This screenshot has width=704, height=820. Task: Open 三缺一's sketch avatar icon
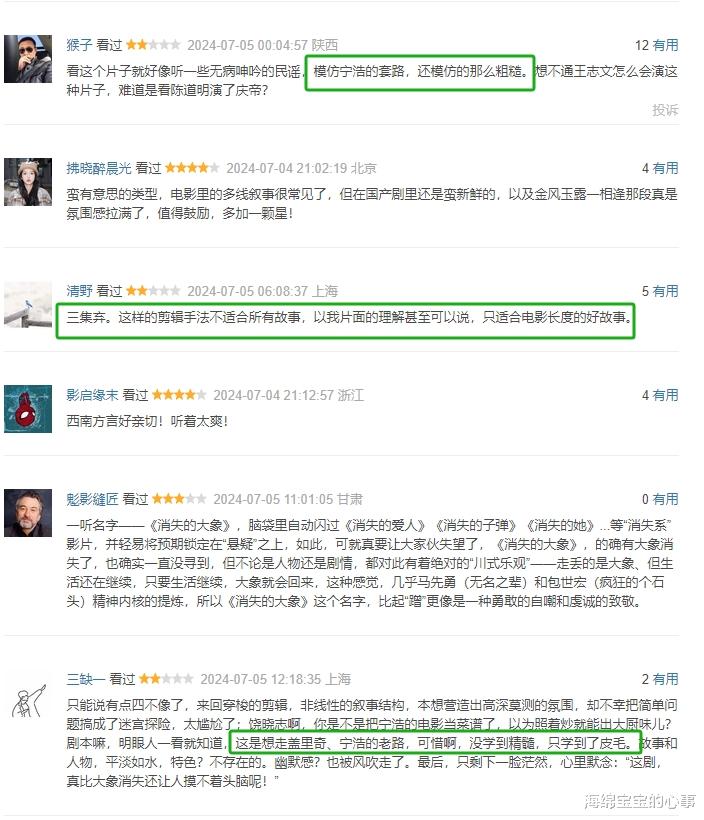coord(29,701)
